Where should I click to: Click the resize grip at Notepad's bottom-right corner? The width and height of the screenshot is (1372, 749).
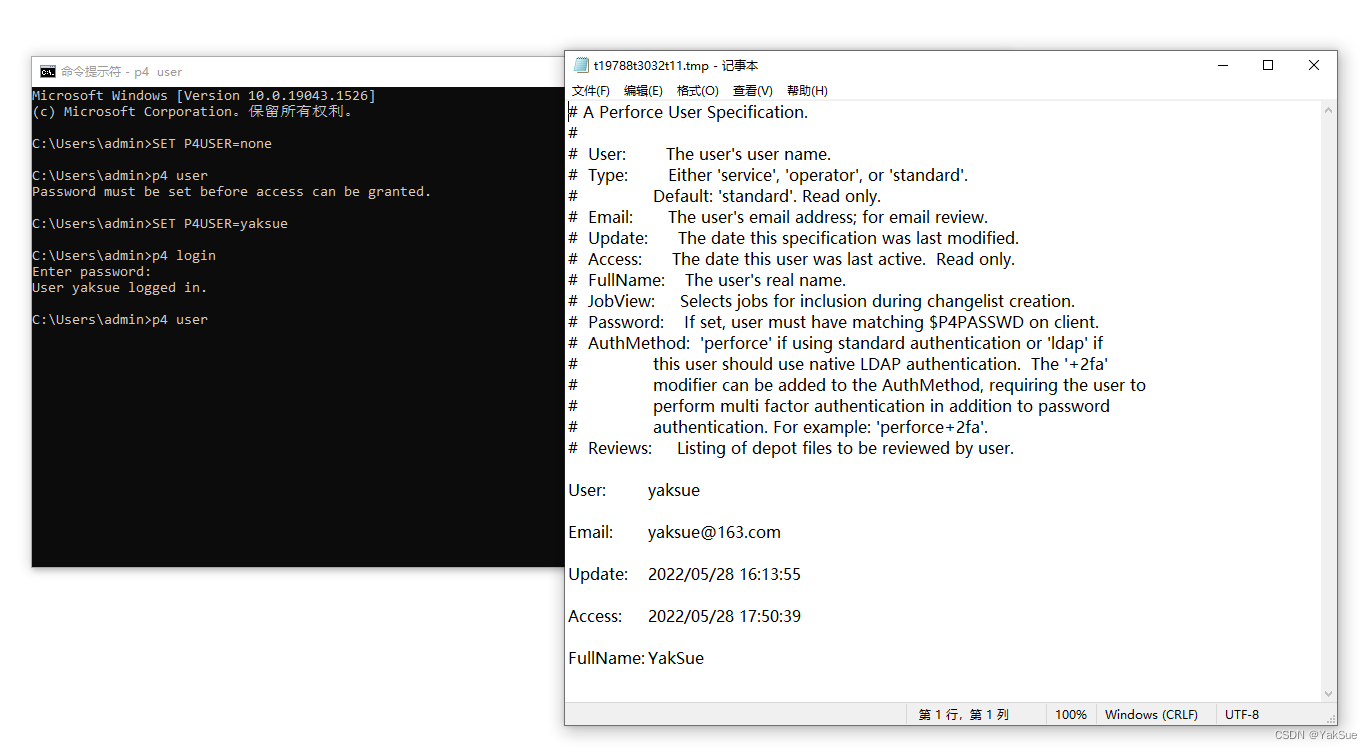pyautogui.click(x=1332, y=718)
